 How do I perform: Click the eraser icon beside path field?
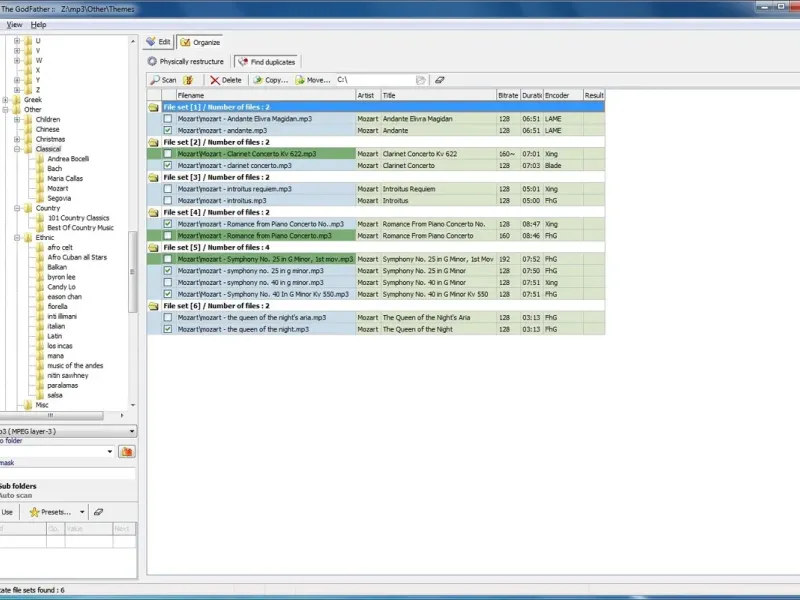coord(439,80)
